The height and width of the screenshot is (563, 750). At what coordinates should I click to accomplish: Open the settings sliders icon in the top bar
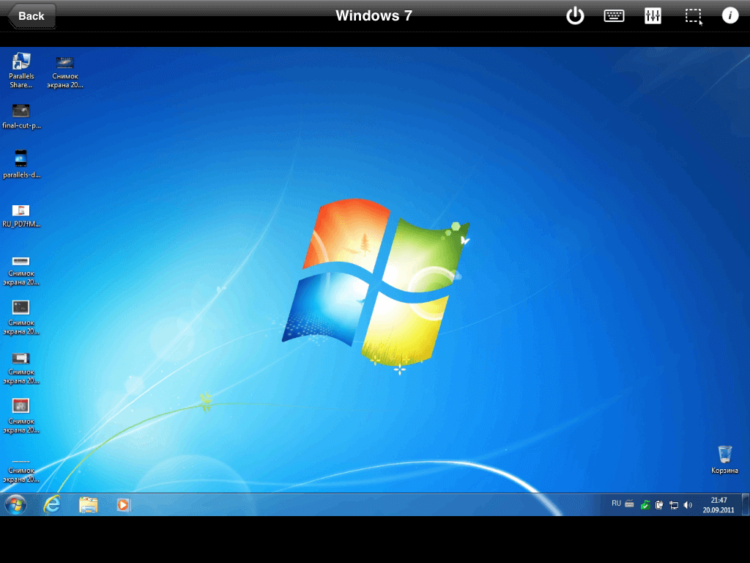pyautogui.click(x=652, y=16)
